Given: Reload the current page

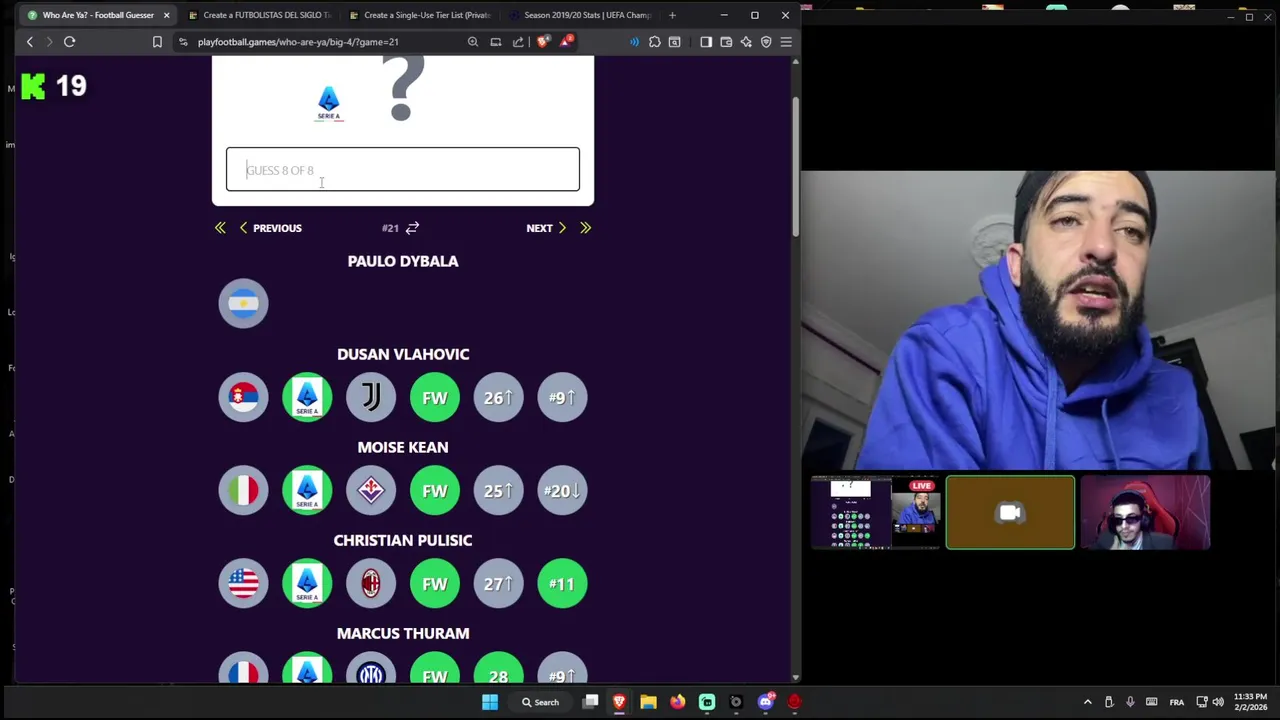Looking at the screenshot, I should (70, 42).
